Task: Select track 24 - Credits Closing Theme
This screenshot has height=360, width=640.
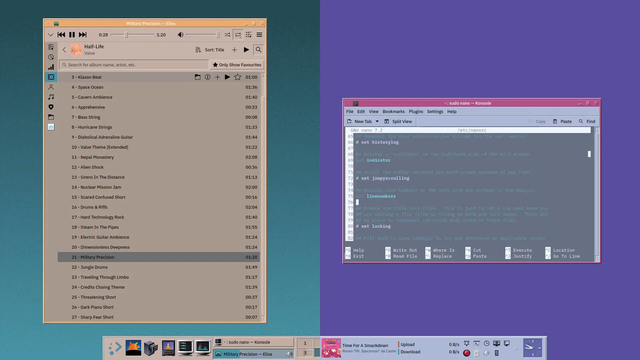Action: pyautogui.click(x=158, y=287)
